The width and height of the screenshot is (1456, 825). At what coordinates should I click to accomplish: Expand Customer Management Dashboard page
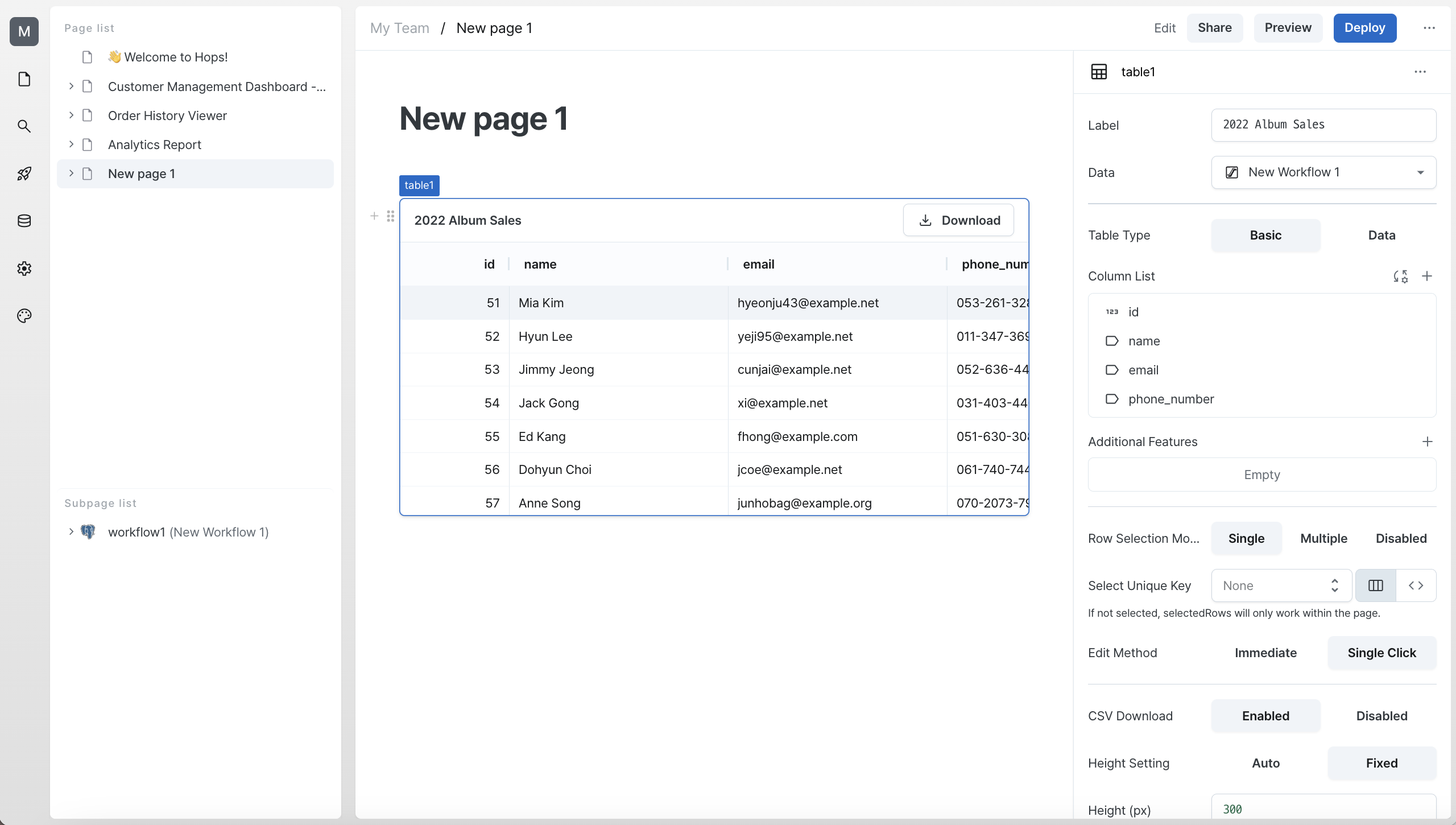71,86
